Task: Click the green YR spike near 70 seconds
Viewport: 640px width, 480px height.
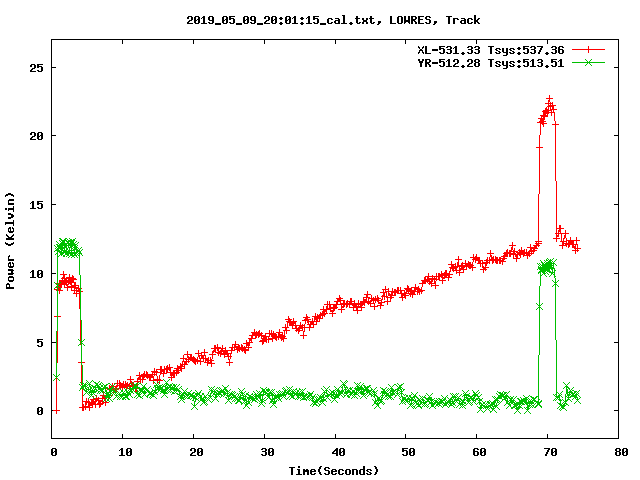Action: 547,267
